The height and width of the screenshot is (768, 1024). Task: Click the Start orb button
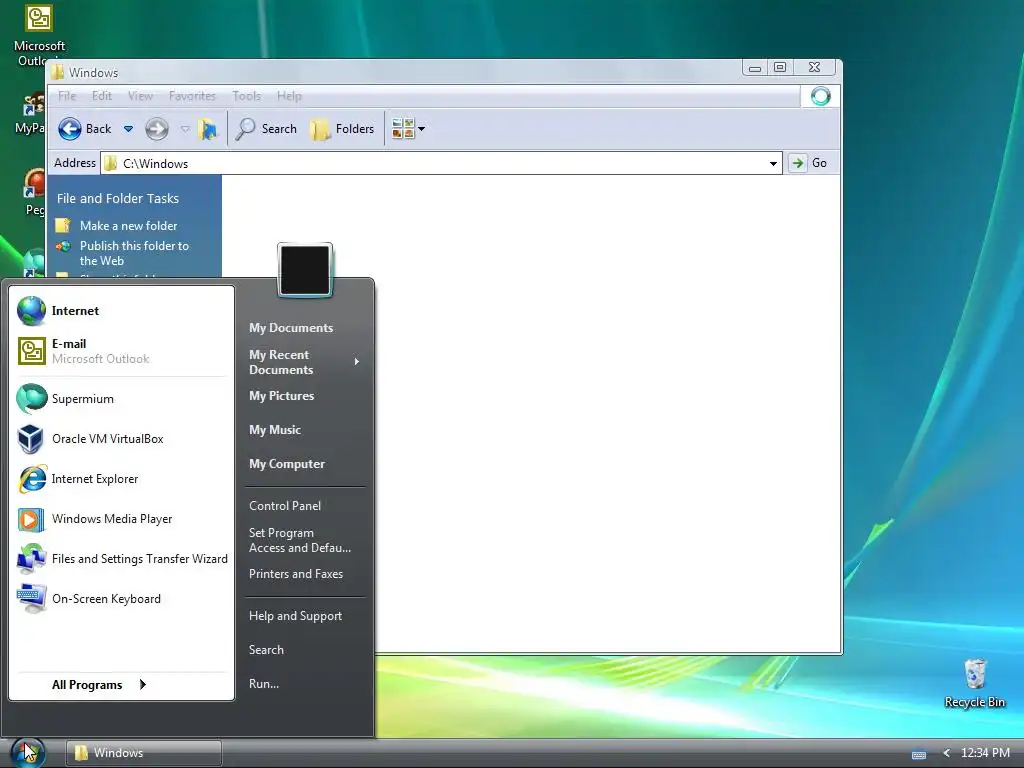(27, 752)
